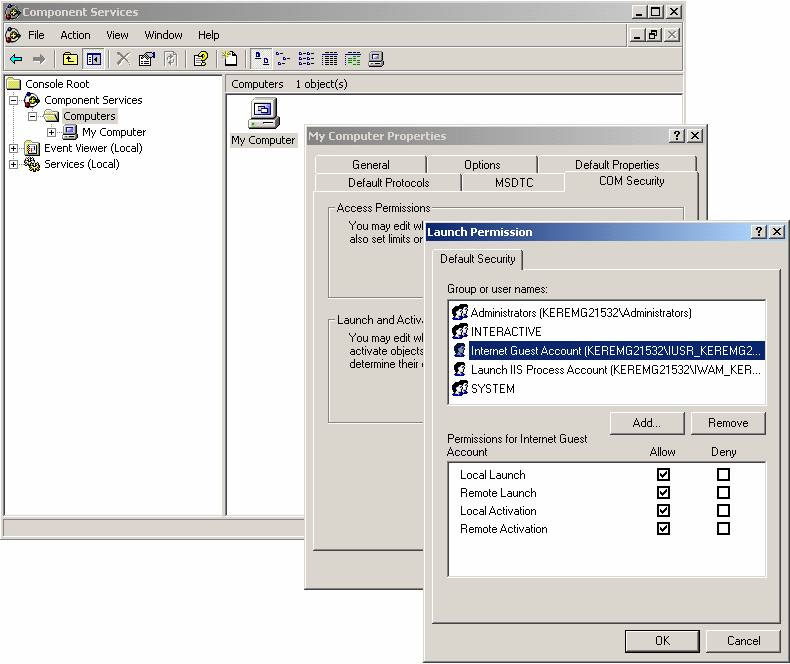Image resolution: width=790 pixels, height=664 pixels.
Task: Select Services (Local) in the tree
Action: (82, 164)
